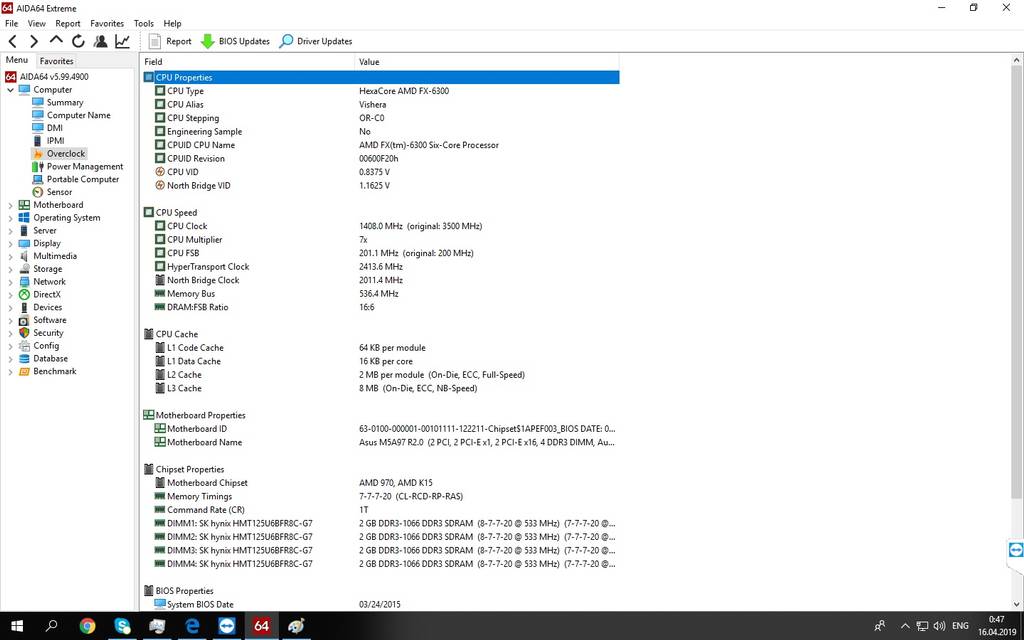
Task: Open the Tools menu
Action: tap(144, 24)
